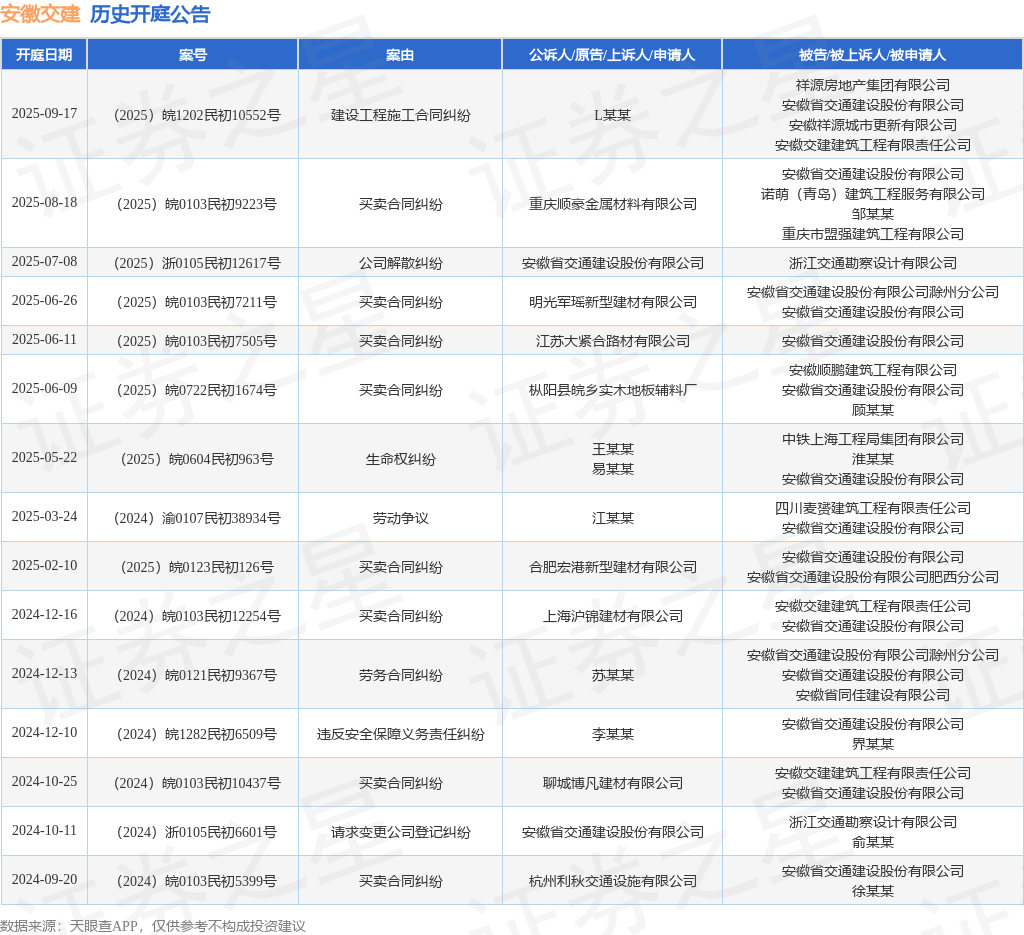Click plaintiff 重庆顺豪金属材料有限公司

(613, 204)
